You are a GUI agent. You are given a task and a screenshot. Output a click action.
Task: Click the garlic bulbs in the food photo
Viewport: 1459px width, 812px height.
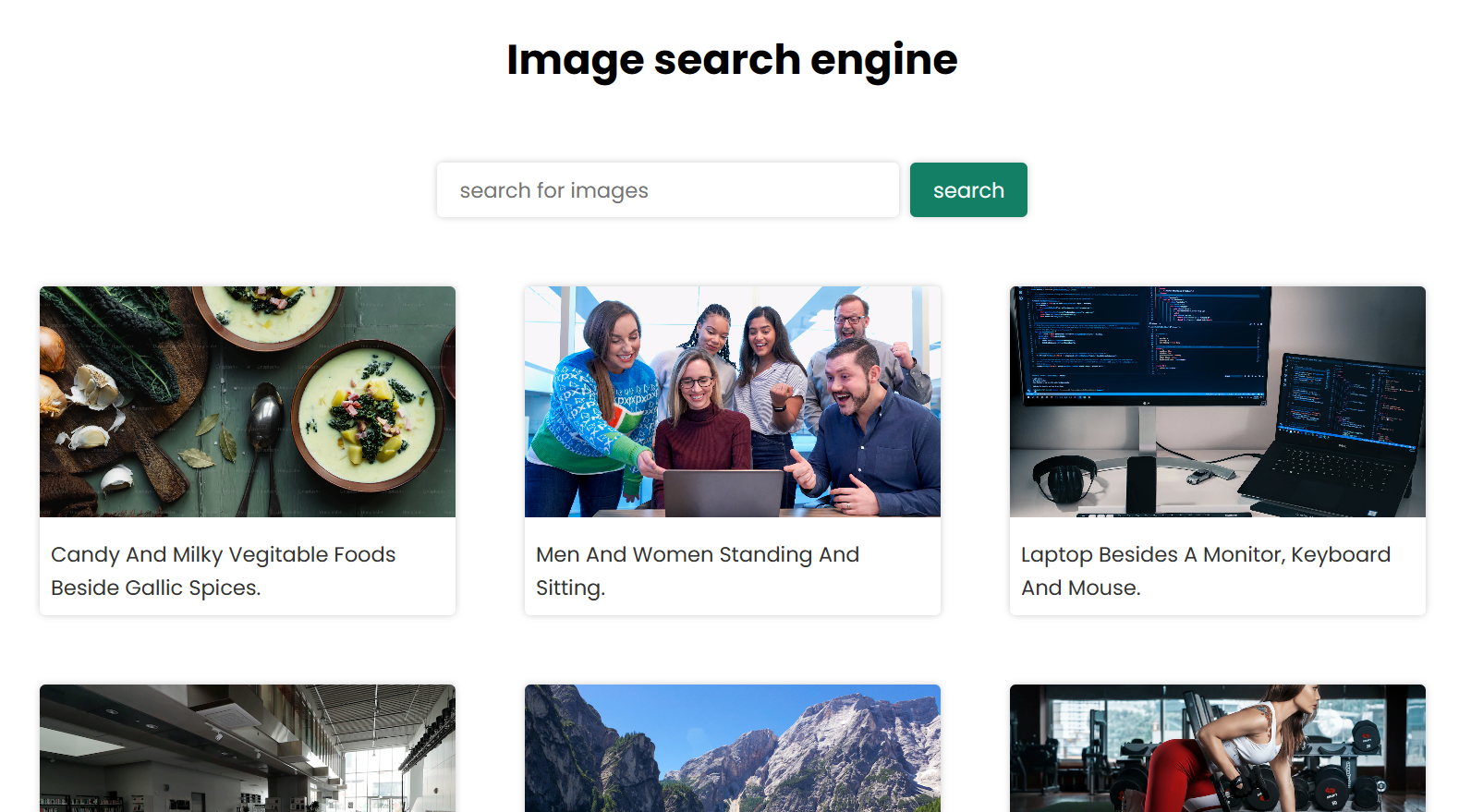coord(92,386)
